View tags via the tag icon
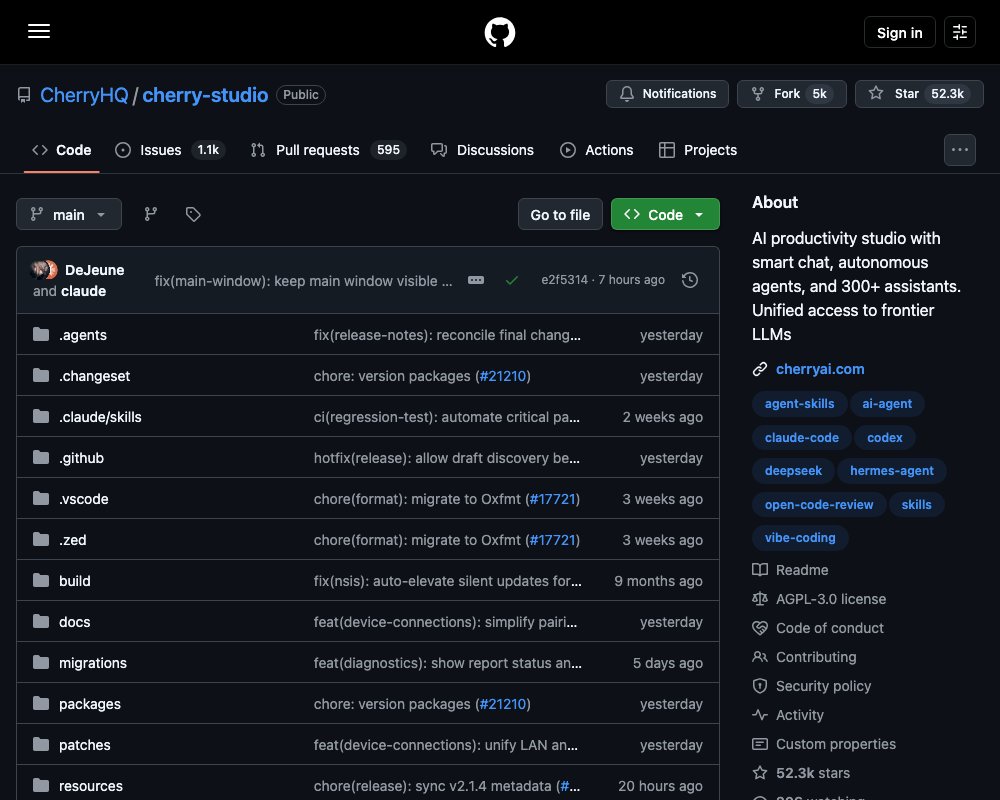1000x800 pixels. click(193, 214)
